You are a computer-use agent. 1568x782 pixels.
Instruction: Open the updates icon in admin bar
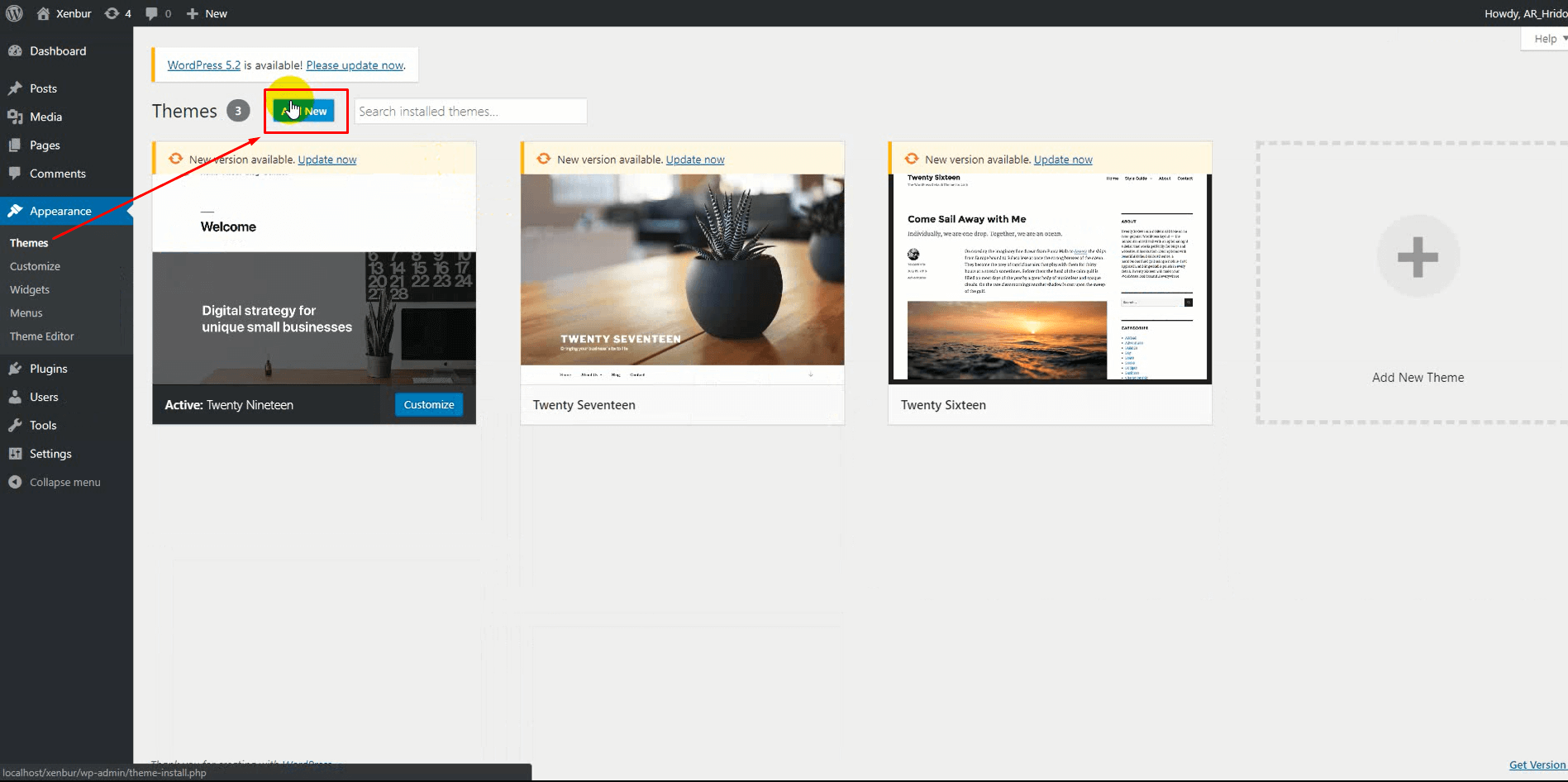click(x=112, y=13)
